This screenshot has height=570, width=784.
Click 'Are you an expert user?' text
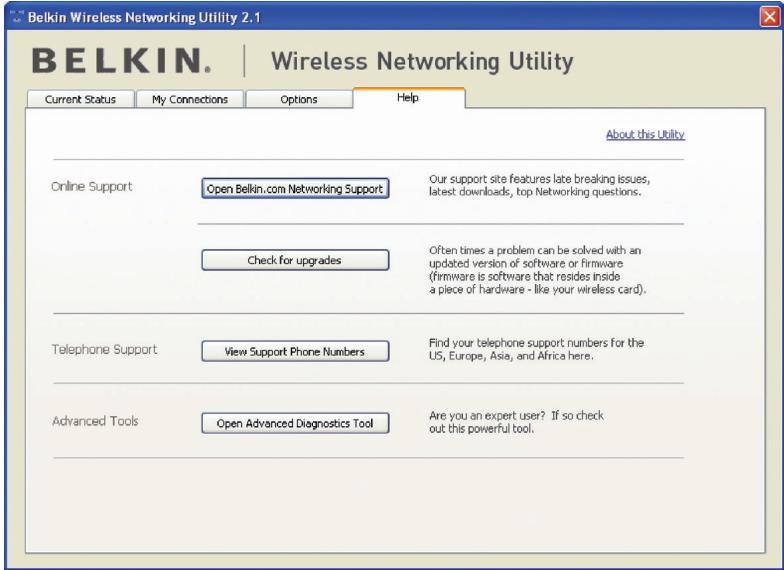[516, 422]
